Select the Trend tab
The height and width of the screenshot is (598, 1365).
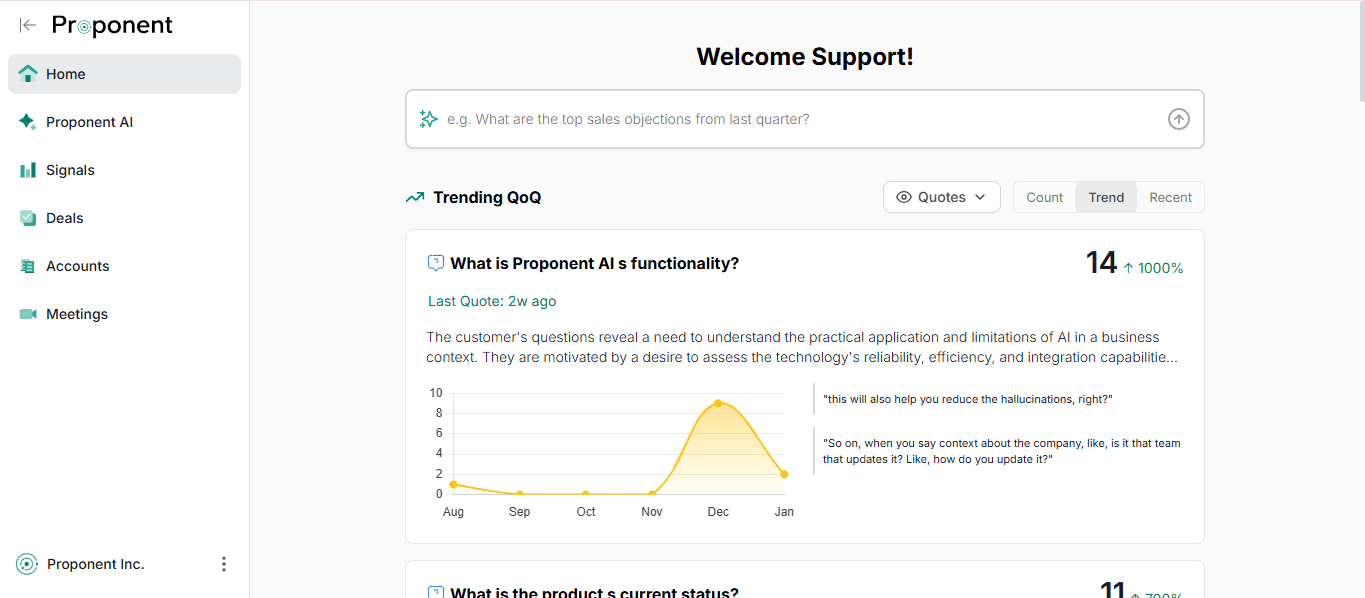click(x=1106, y=197)
